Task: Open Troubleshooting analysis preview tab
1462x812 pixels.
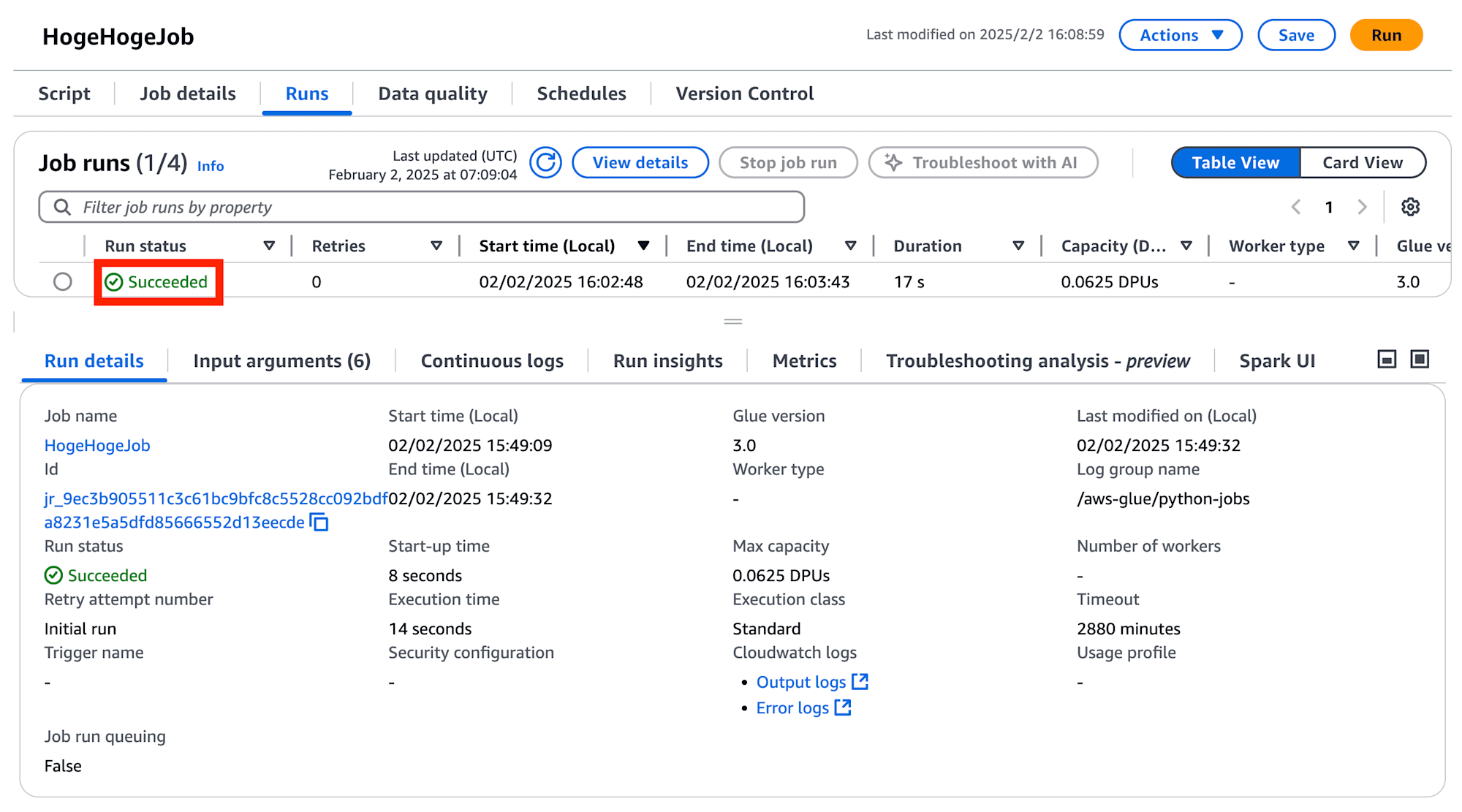Action: 1038,361
